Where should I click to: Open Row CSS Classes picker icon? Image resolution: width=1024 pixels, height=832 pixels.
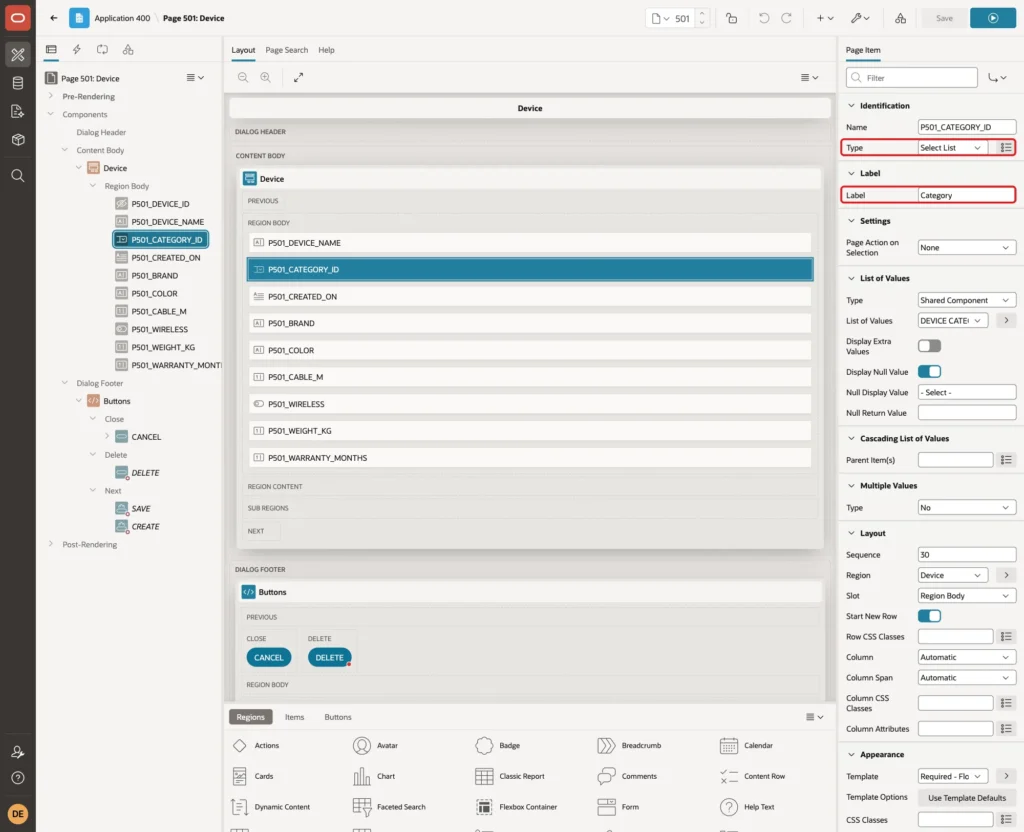click(1006, 637)
